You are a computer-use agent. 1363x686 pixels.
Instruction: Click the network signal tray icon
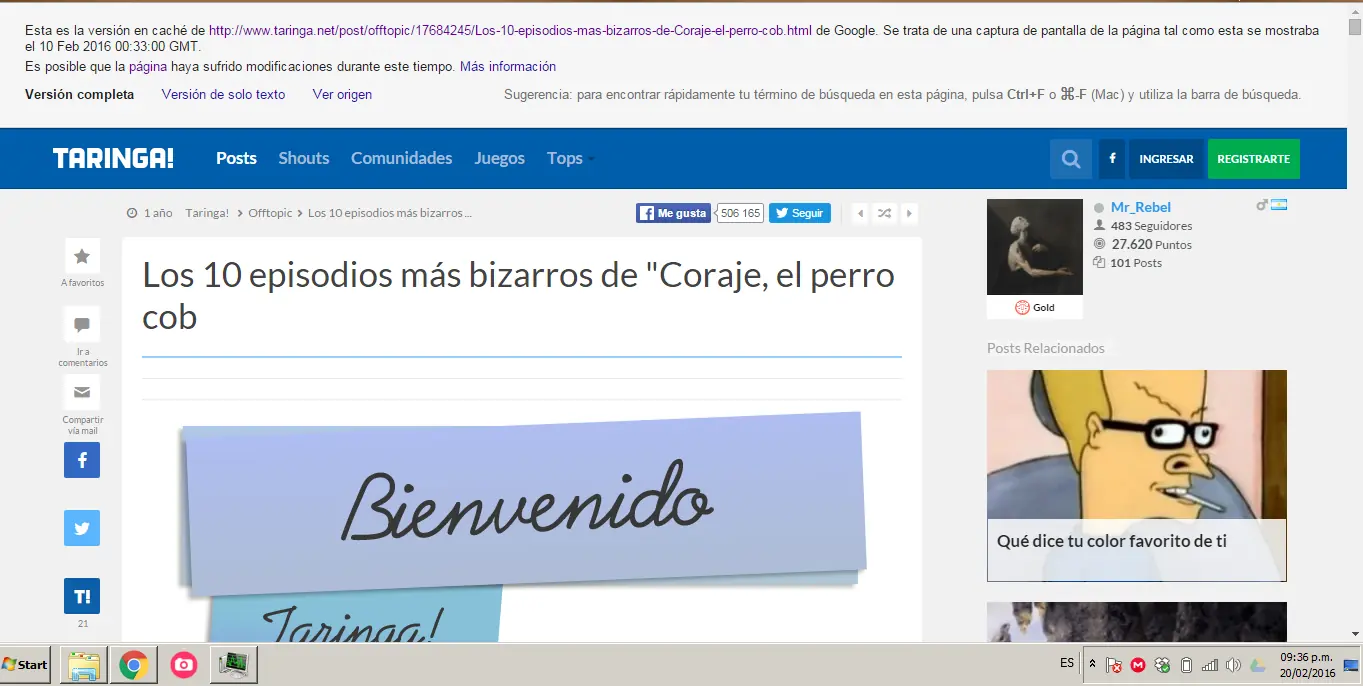tap(1210, 664)
